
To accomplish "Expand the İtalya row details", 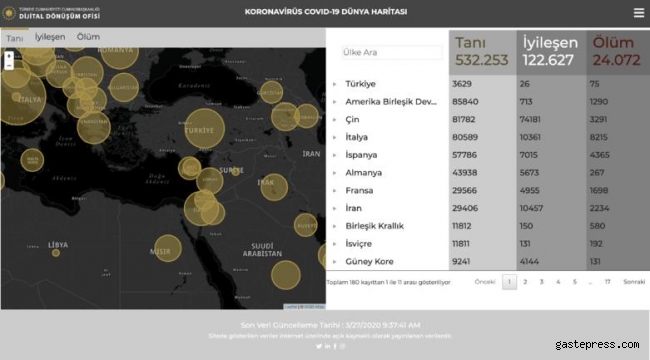I will point(335,137).
